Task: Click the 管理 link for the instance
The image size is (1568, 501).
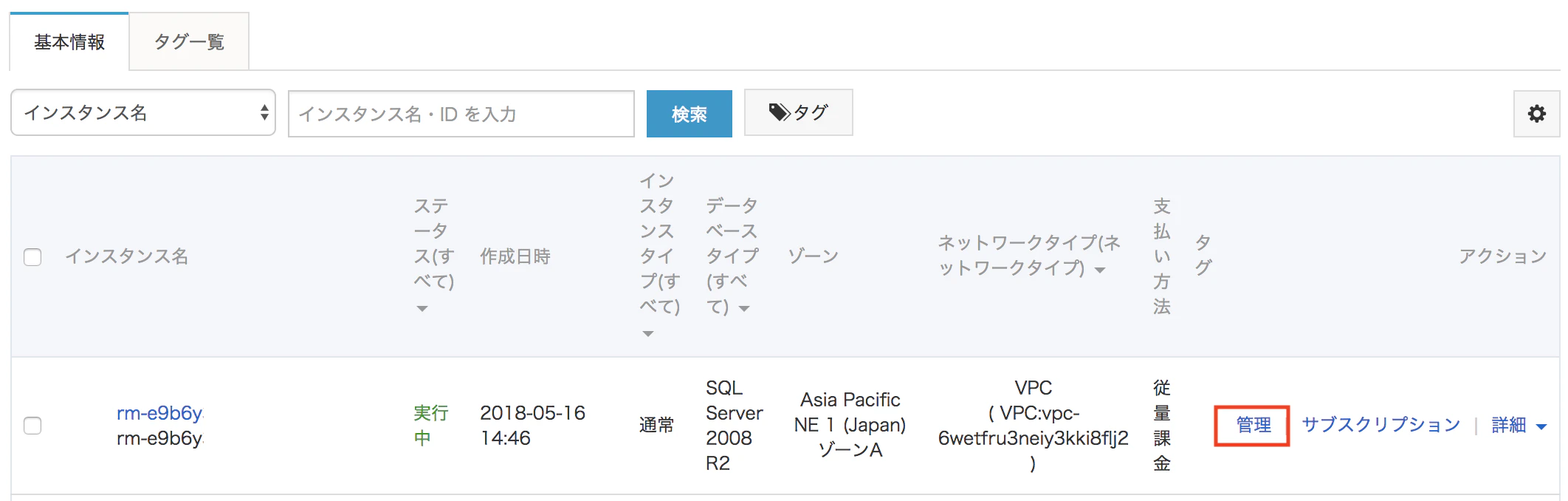Action: (1253, 425)
